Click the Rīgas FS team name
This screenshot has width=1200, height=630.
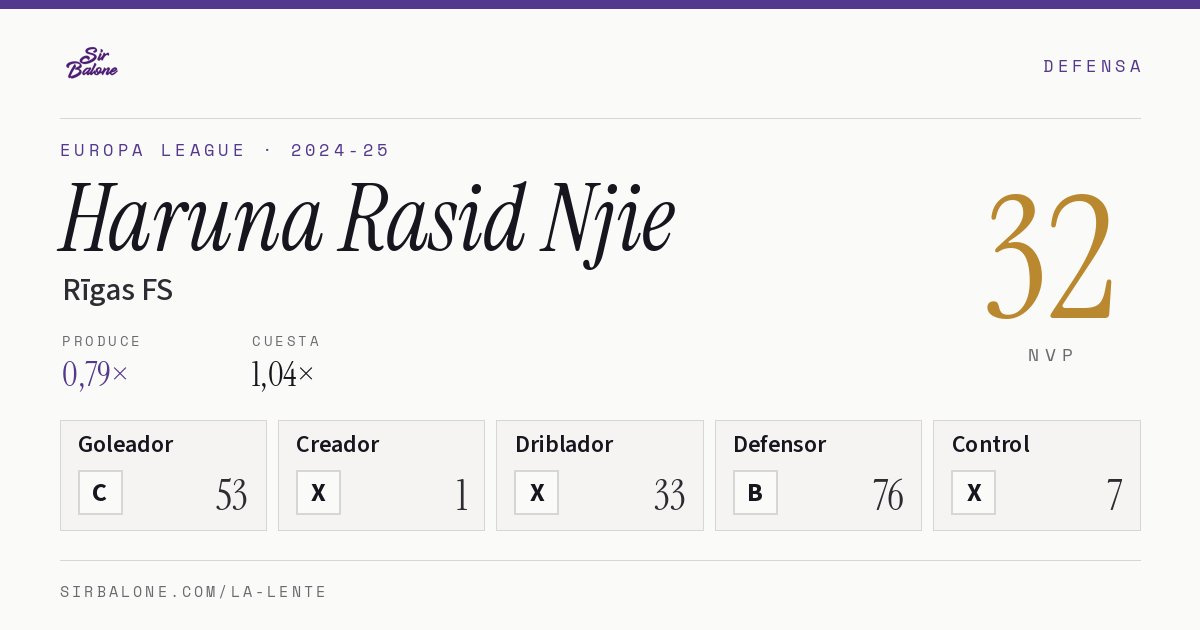pyautogui.click(x=118, y=290)
